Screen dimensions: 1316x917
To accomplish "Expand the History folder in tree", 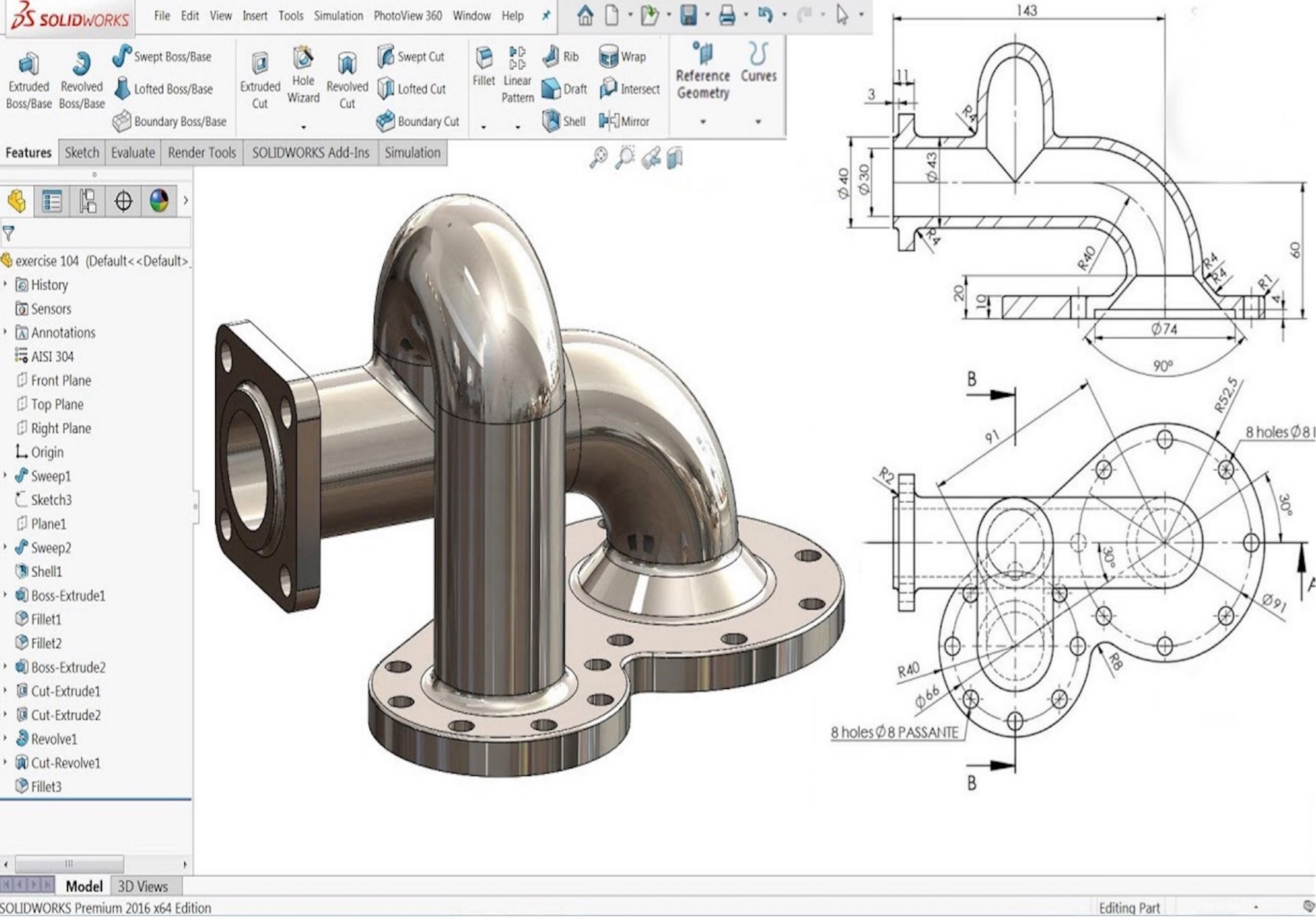I will 5,284.
